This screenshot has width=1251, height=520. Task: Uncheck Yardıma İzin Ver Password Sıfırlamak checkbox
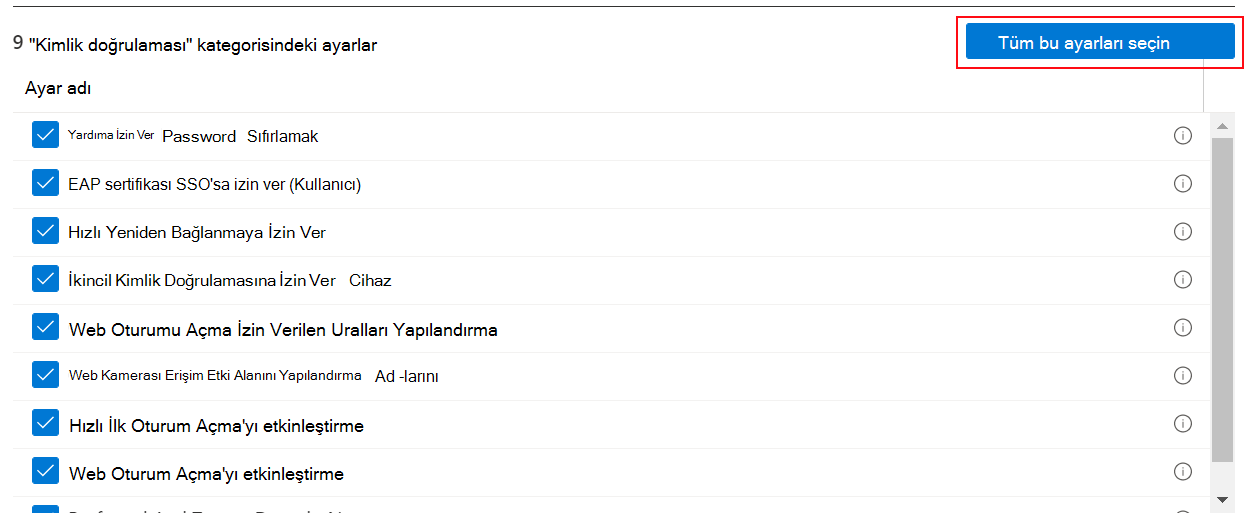coord(46,135)
